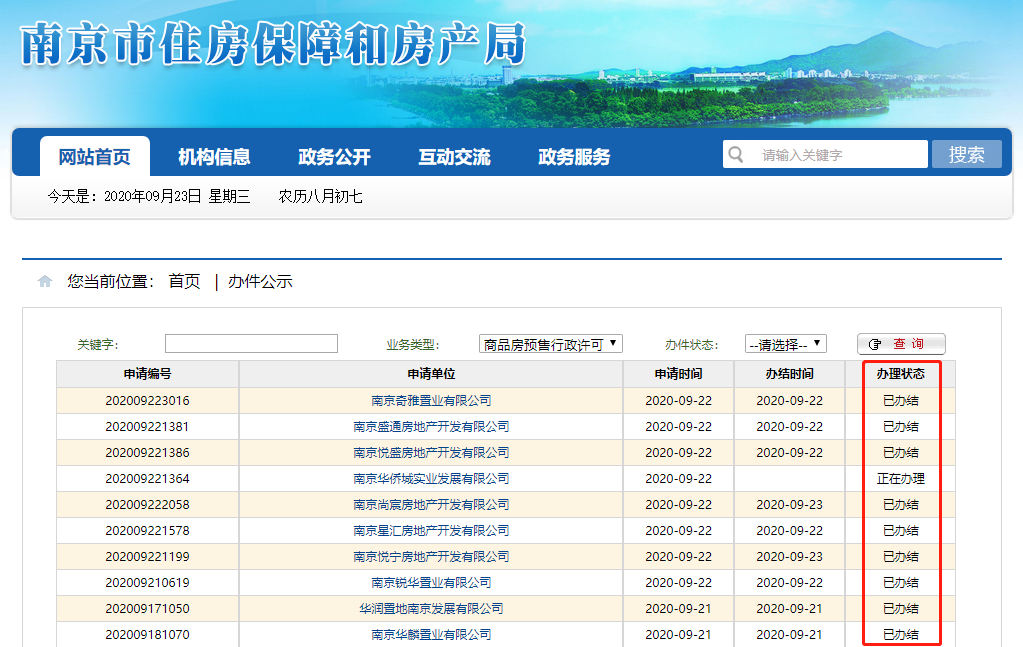The image size is (1023, 647).
Task: Click the home icon in breadcrumb
Action: [45, 281]
